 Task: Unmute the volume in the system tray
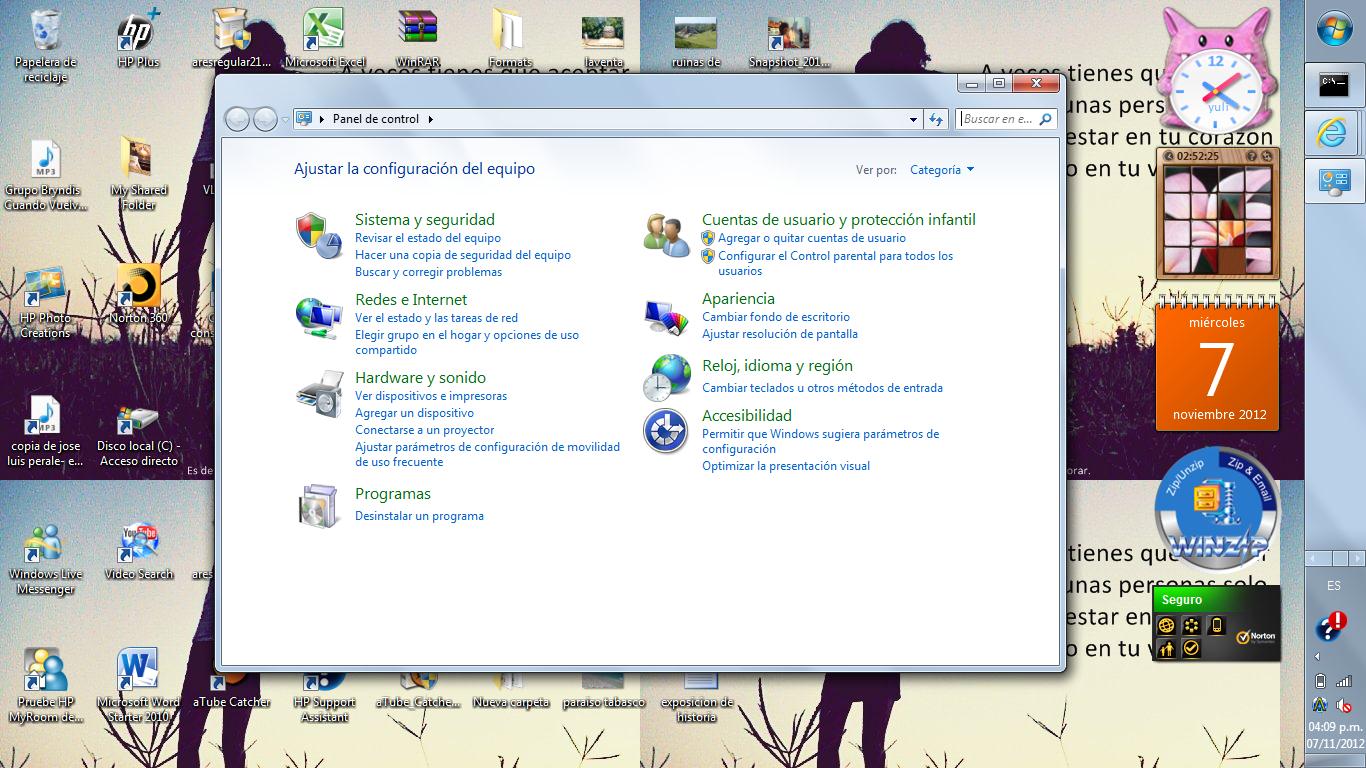click(1344, 705)
